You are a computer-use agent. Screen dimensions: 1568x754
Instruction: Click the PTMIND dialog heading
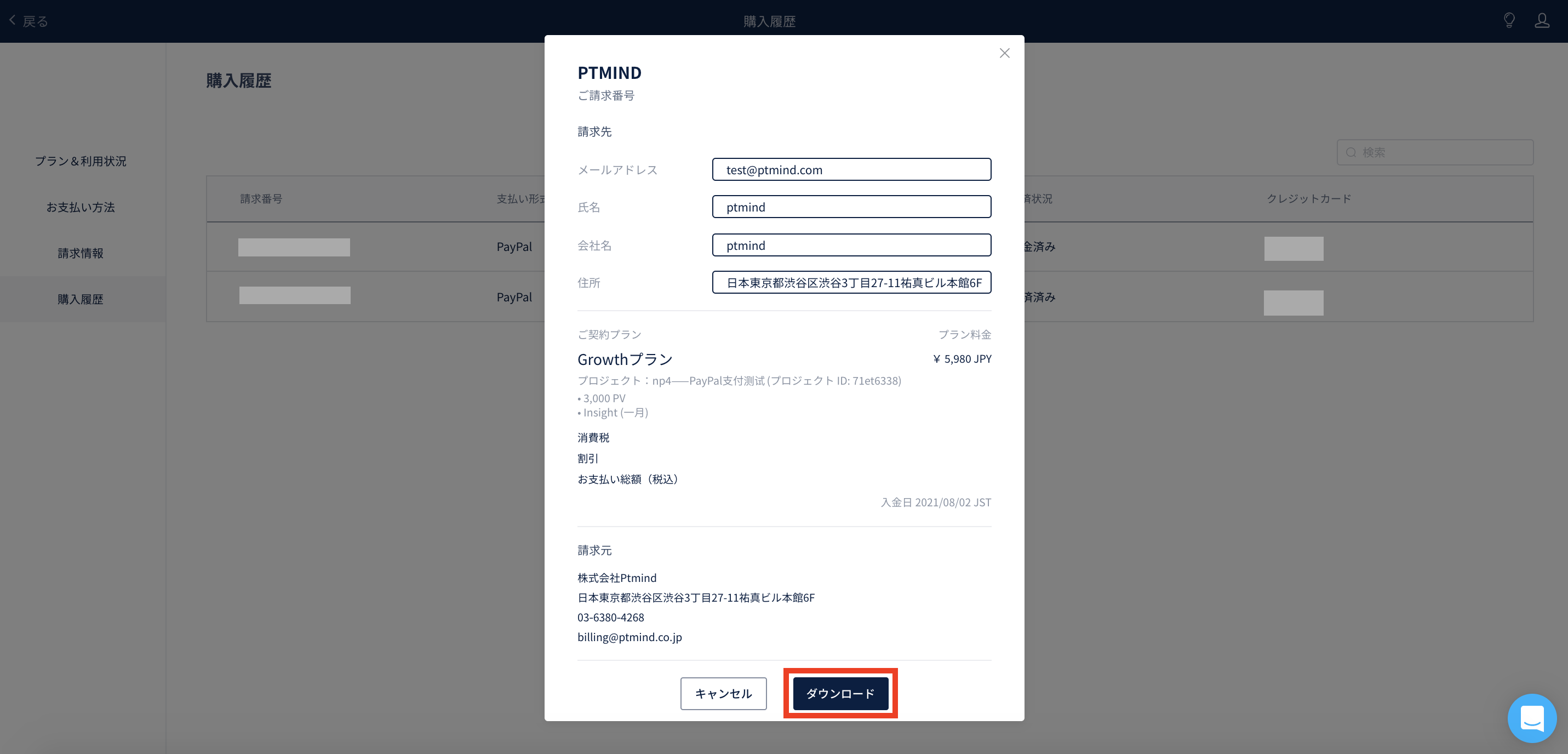pyautogui.click(x=609, y=72)
